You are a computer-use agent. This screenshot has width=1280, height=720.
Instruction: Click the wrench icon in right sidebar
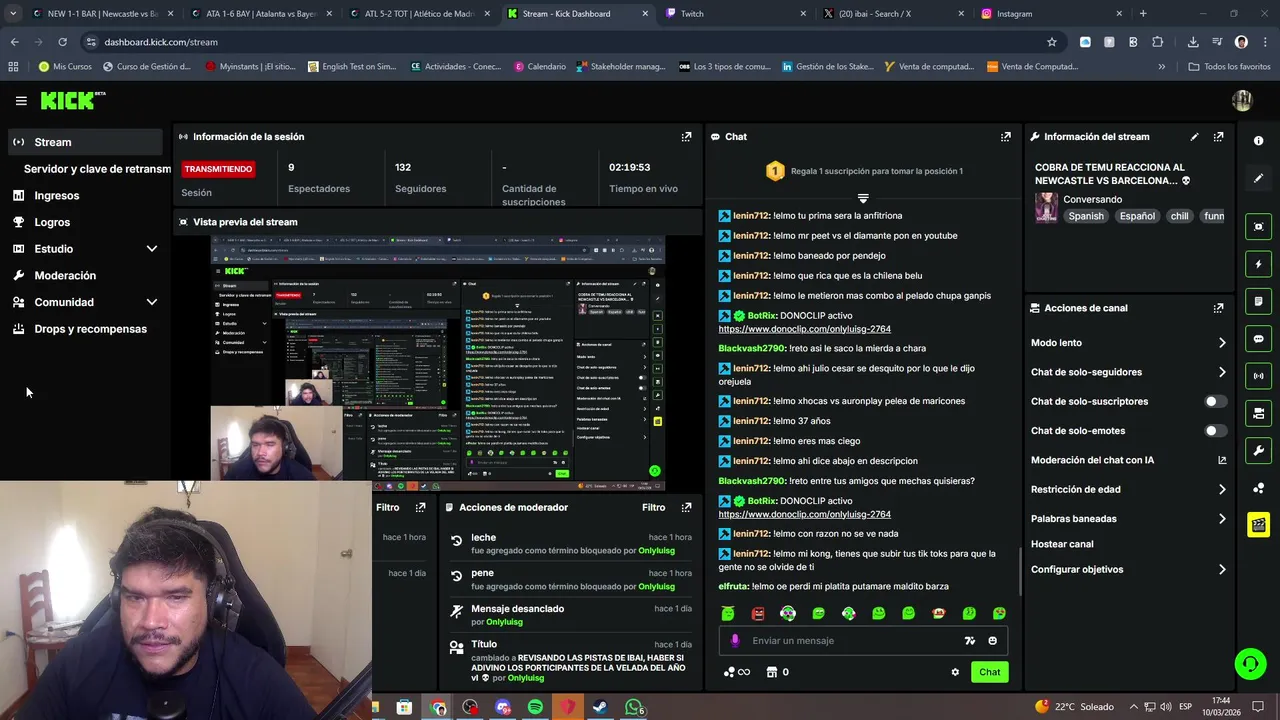(x=1258, y=451)
